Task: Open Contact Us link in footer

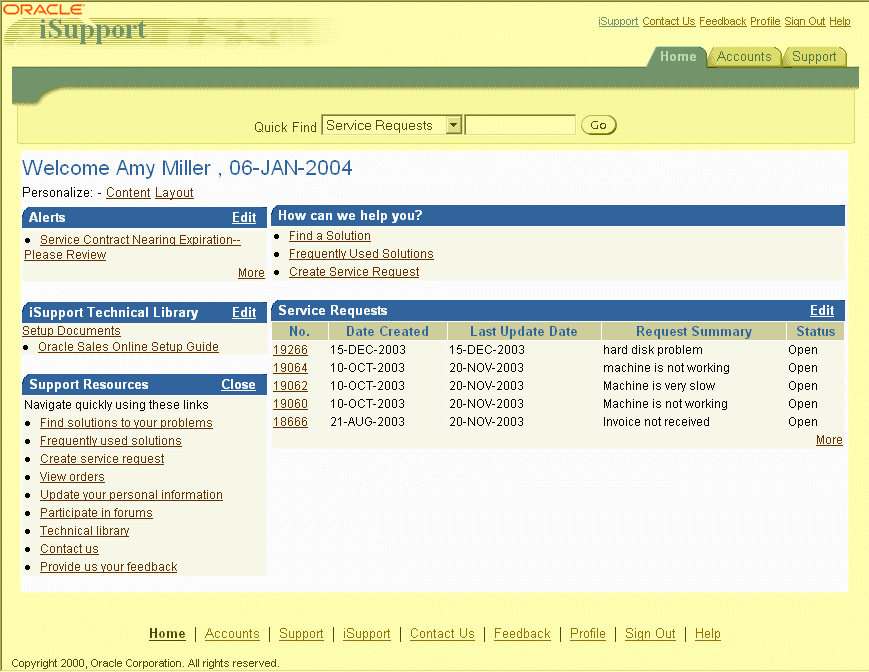Action: tap(442, 633)
